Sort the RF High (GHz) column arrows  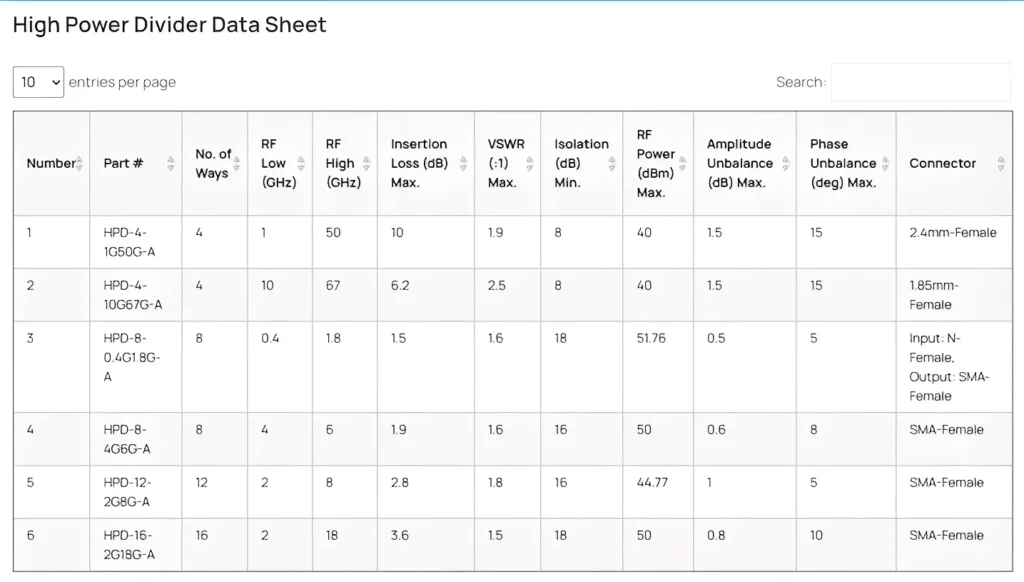point(366,163)
